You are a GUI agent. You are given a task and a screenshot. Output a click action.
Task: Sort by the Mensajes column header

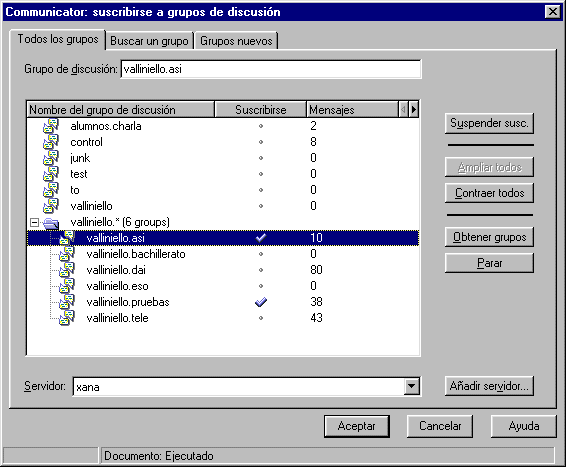point(352,109)
